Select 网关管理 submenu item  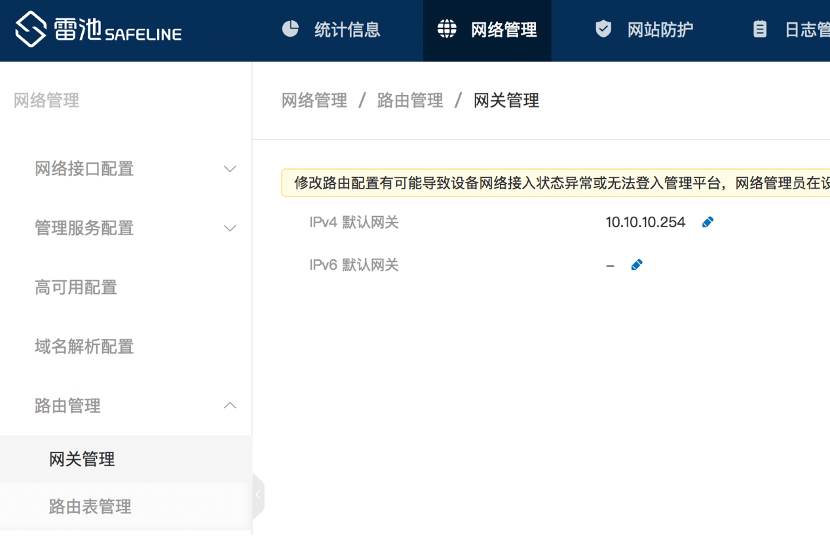pos(82,460)
